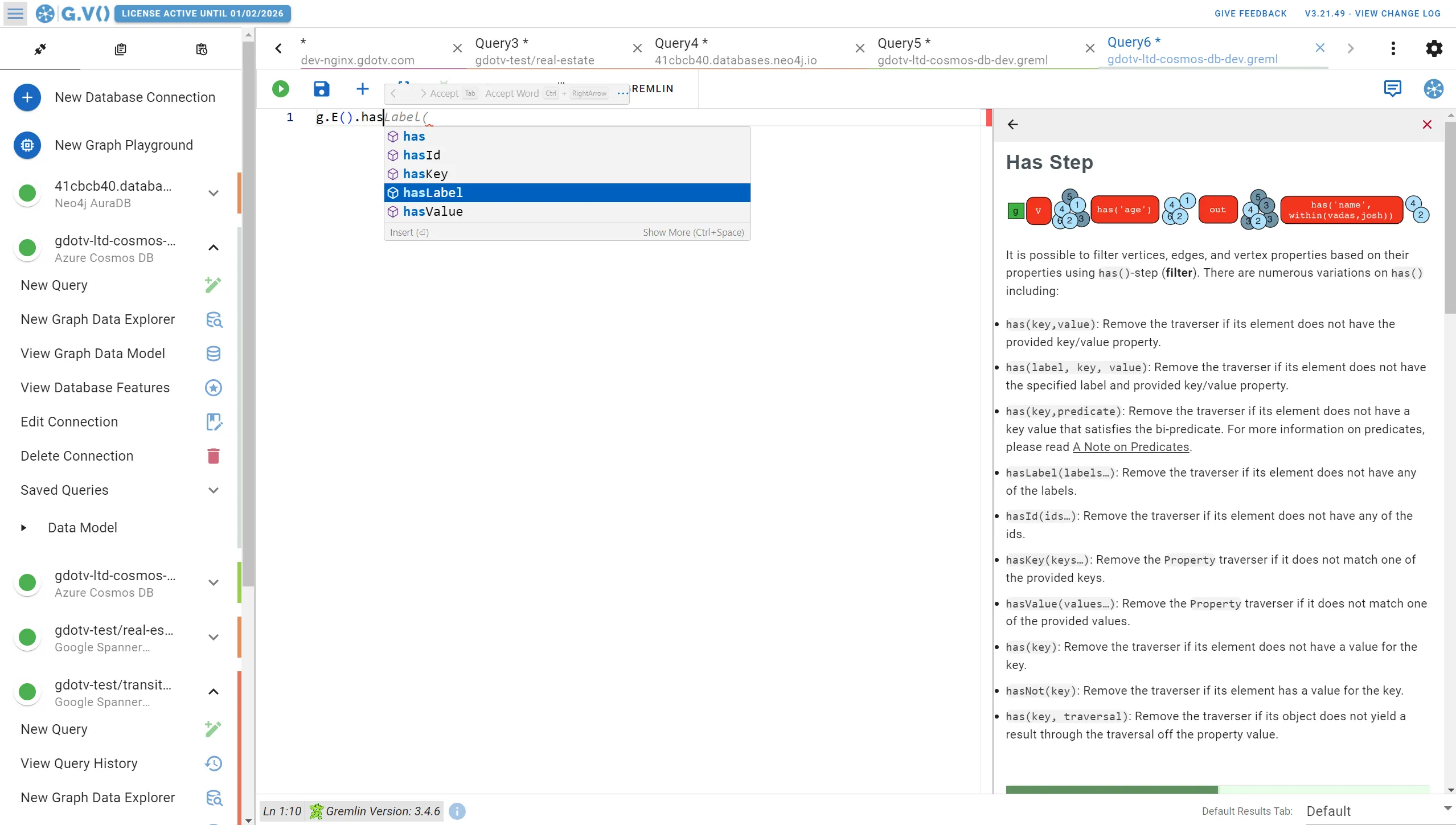Screen dimensions: 1456x825
Task: Click the New Graph Playground icon
Action: [x=27, y=145]
